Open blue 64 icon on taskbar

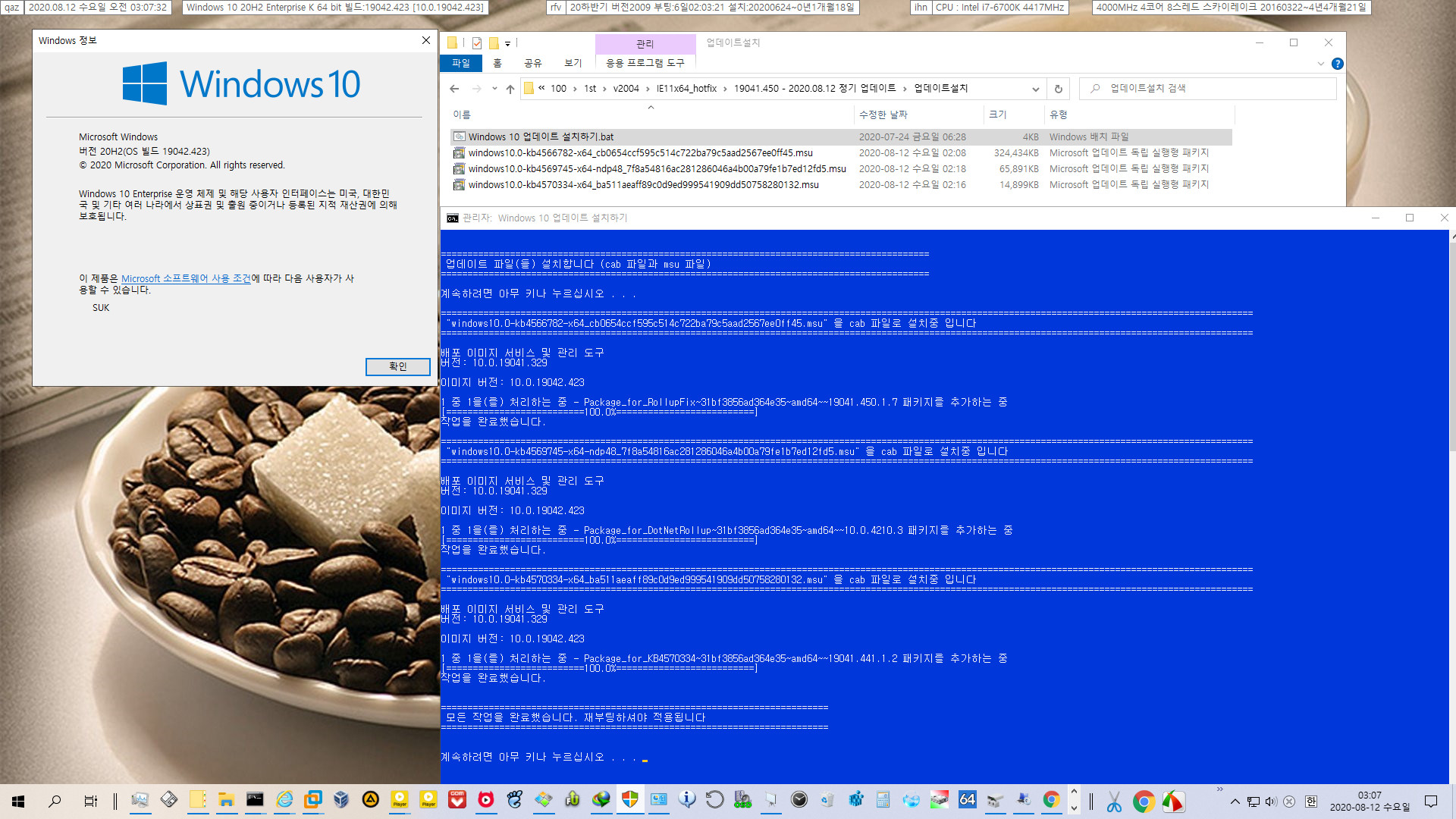(968, 800)
